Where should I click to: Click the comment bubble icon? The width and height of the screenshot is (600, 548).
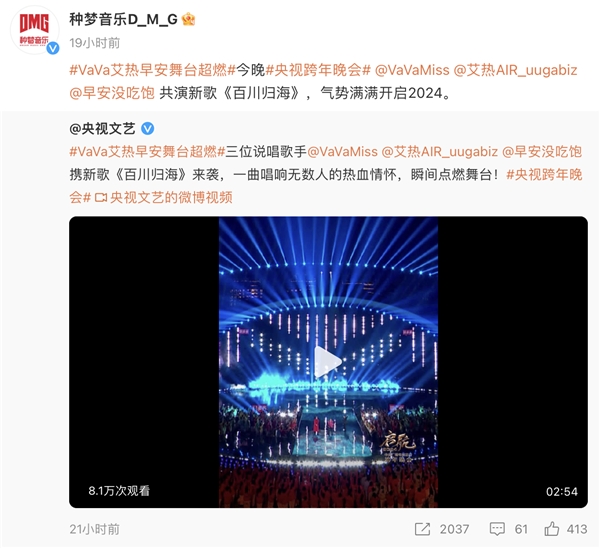coord(497,529)
